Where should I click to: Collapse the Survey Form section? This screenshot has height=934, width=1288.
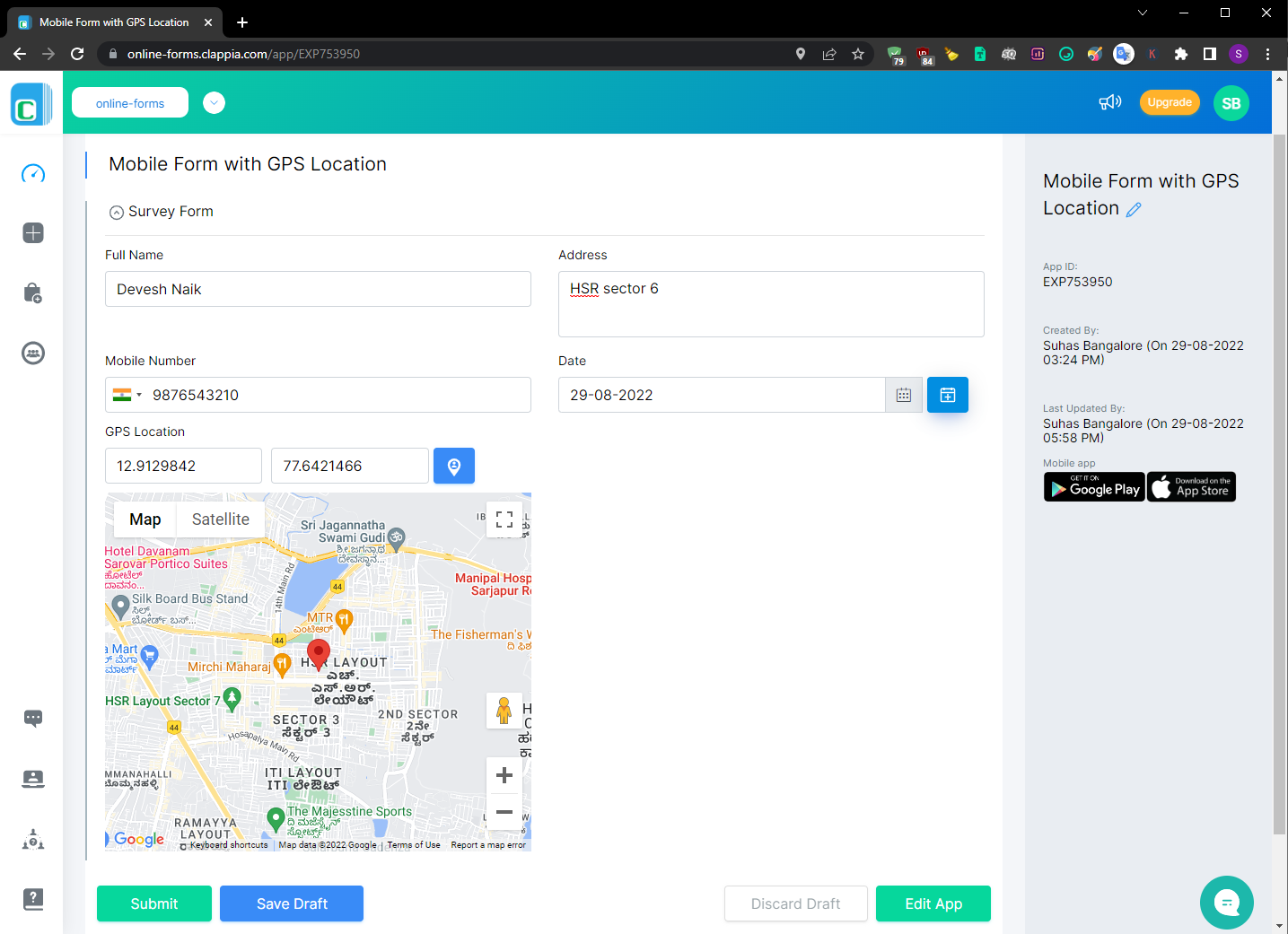(x=116, y=212)
